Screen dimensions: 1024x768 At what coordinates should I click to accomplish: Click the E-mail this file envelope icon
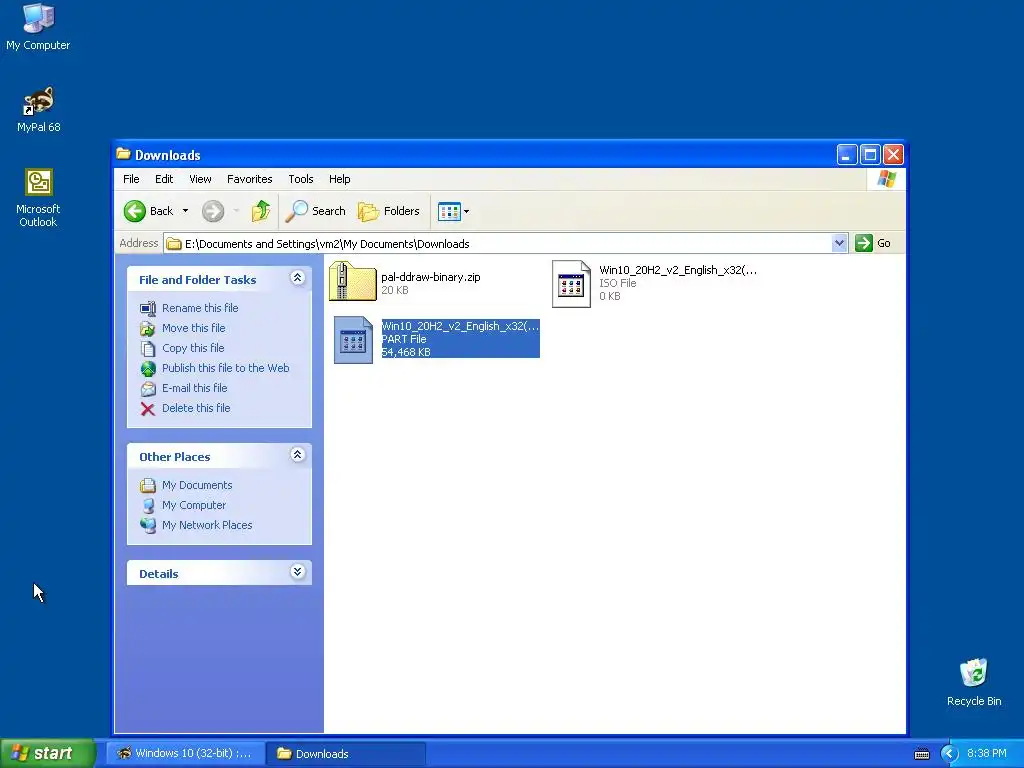pyautogui.click(x=148, y=389)
